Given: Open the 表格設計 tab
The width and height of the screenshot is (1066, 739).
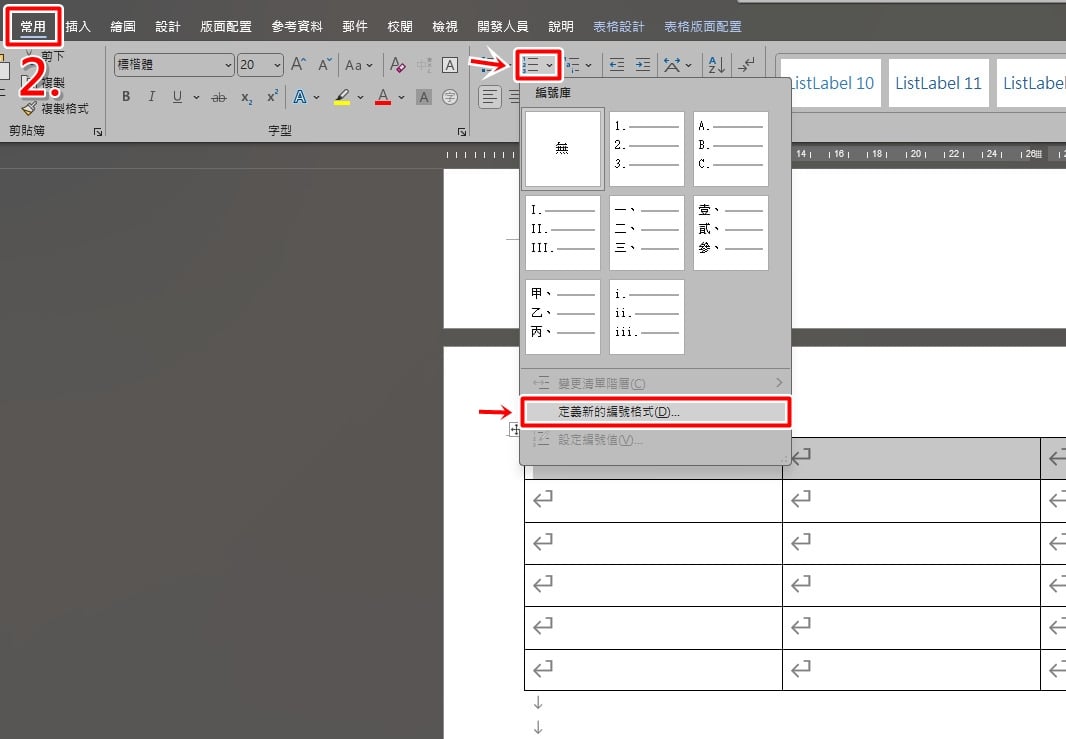Looking at the screenshot, I should (619, 27).
